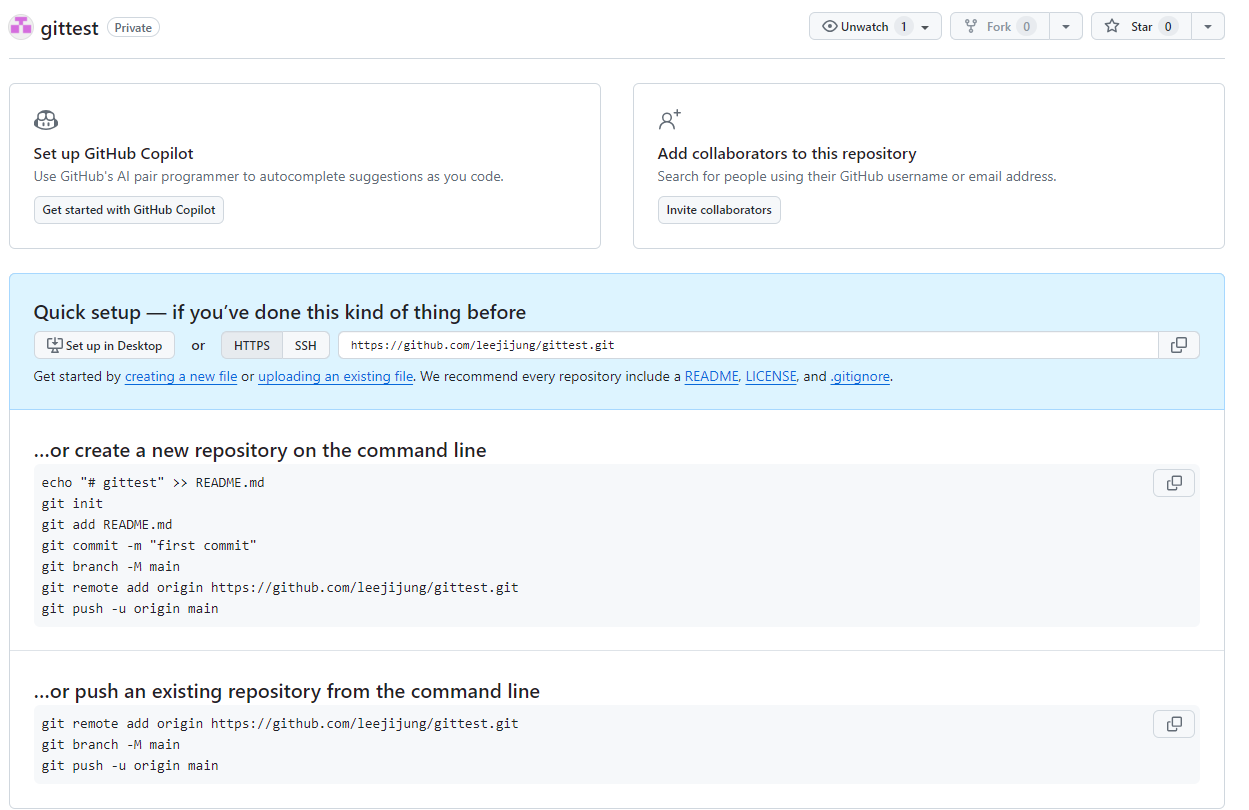Open the README link
The image size is (1249, 810).
(x=711, y=377)
